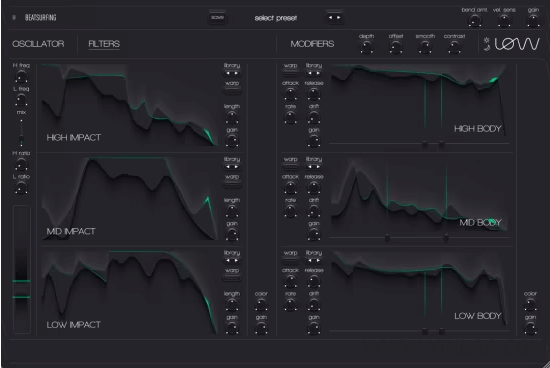Click the LOW IMPACT gain knob
The height and width of the screenshot is (368, 550).
(x=232, y=328)
